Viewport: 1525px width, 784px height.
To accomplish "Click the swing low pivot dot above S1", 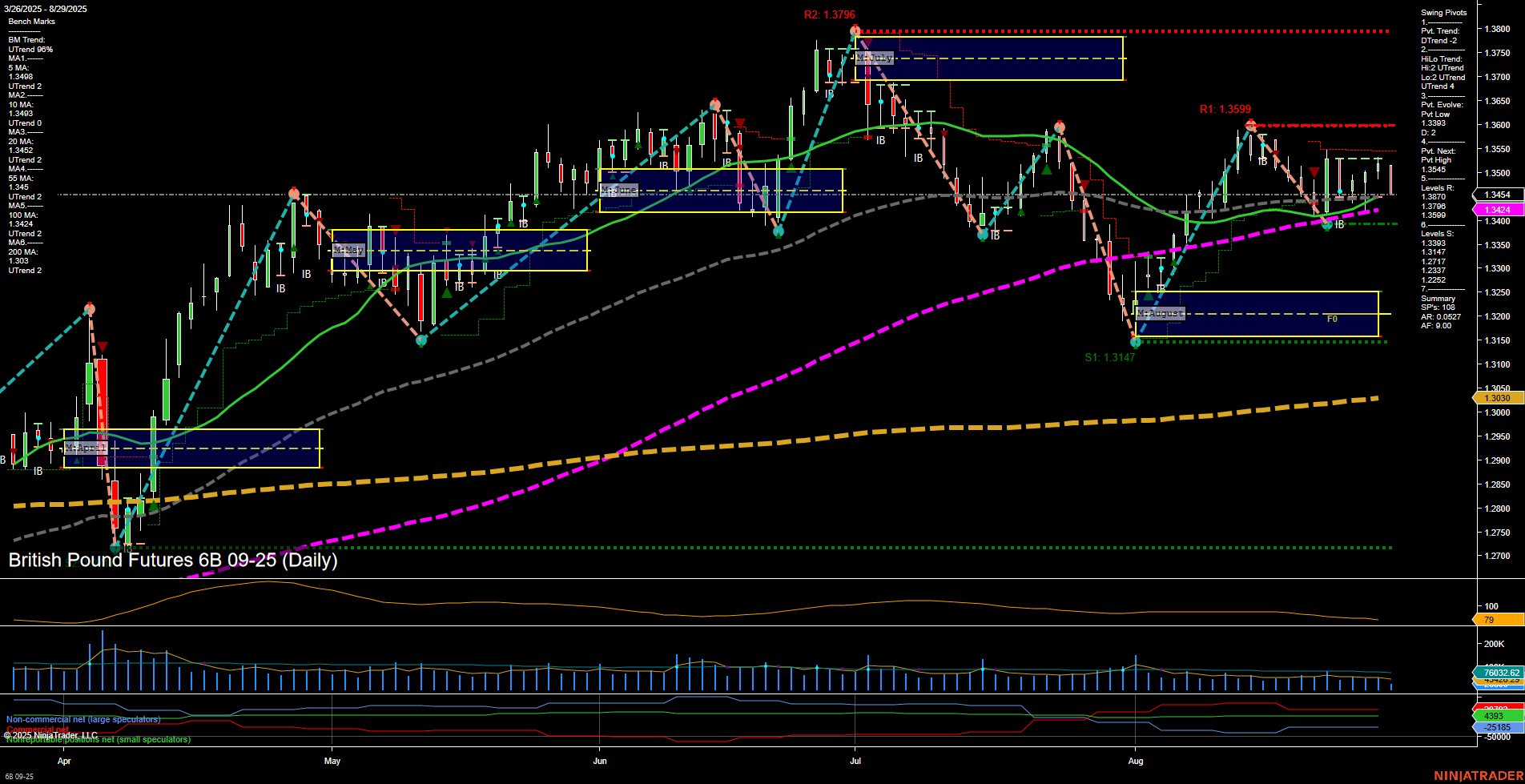I will pos(1135,342).
